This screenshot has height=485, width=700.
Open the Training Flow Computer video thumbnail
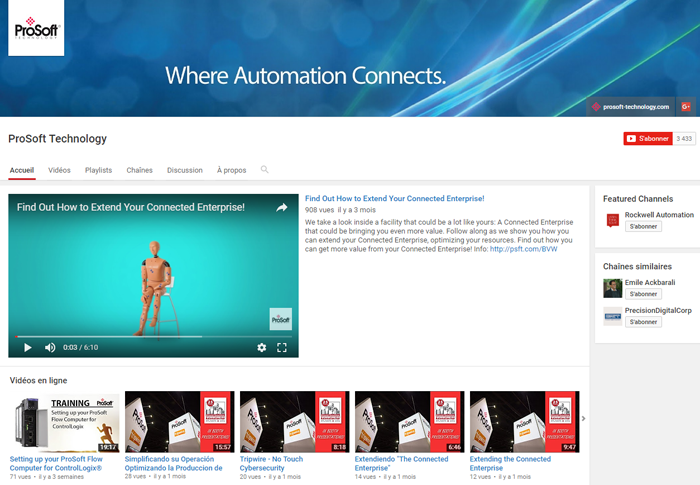[x=65, y=422]
